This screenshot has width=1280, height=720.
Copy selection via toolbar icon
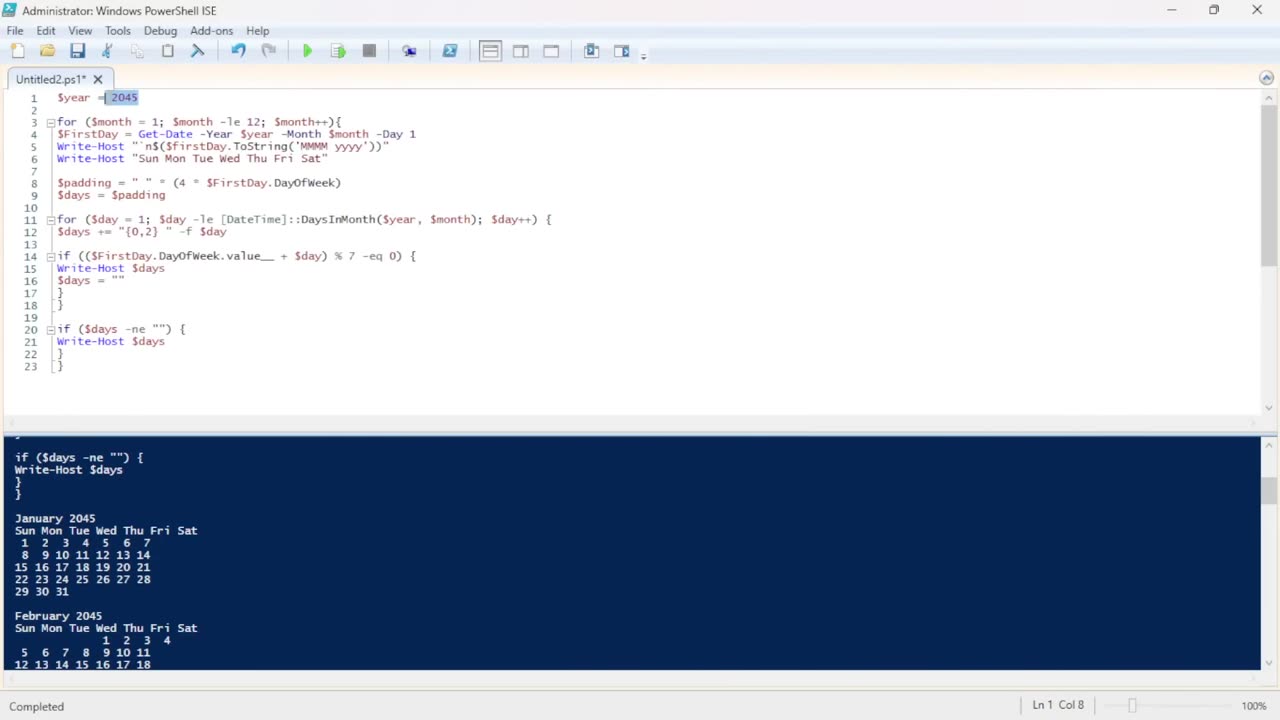click(x=137, y=51)
